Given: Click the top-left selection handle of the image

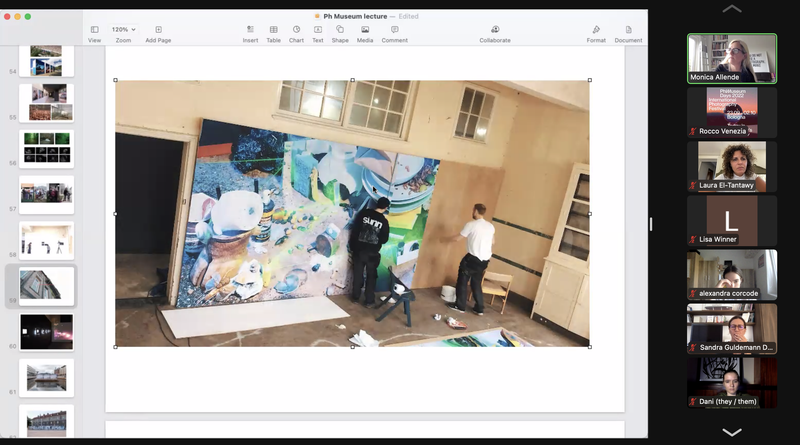Looking at the screenshot, I should click(115, 80).
